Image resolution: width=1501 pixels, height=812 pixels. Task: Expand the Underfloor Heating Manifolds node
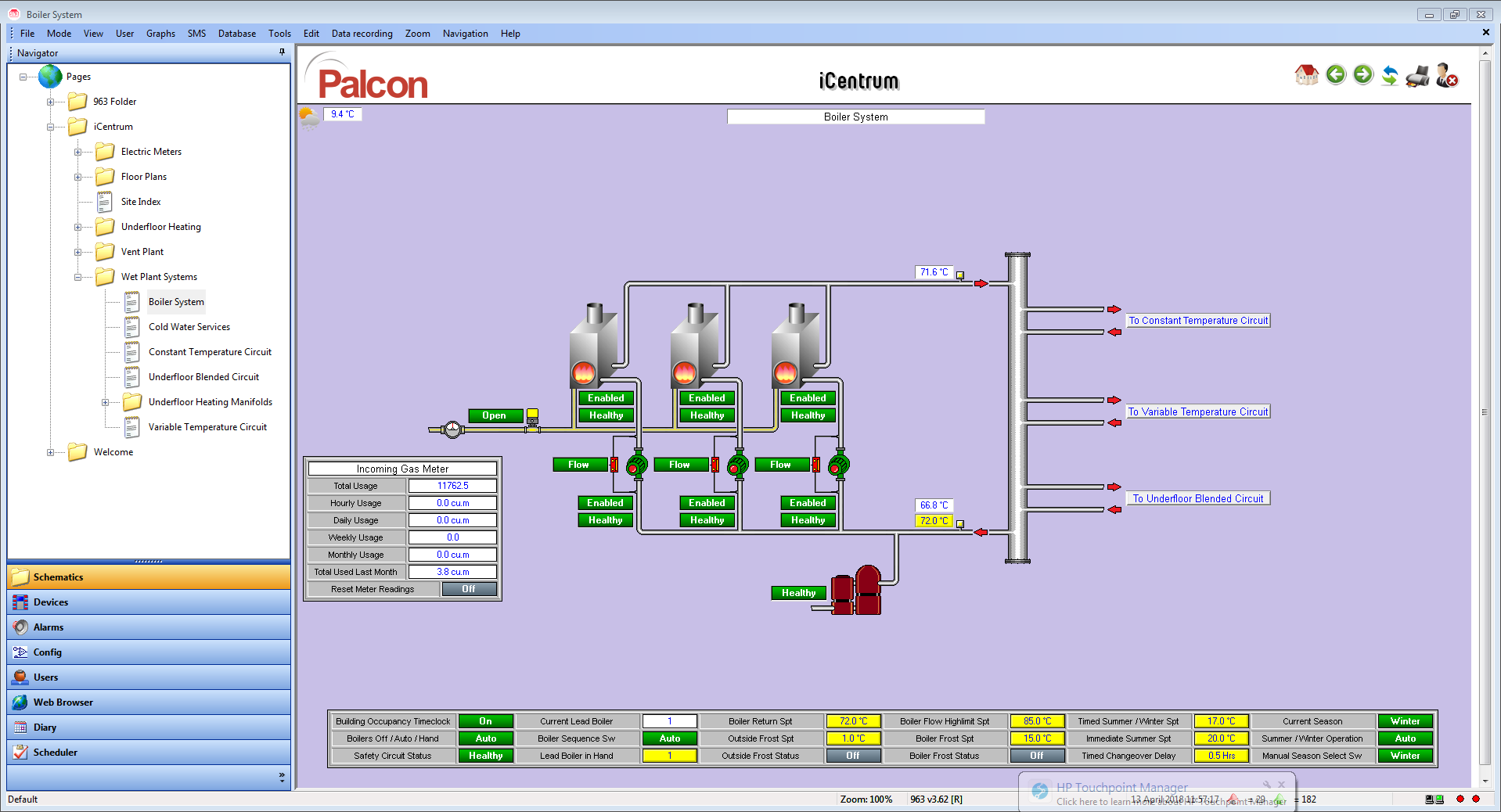[105, 402]
